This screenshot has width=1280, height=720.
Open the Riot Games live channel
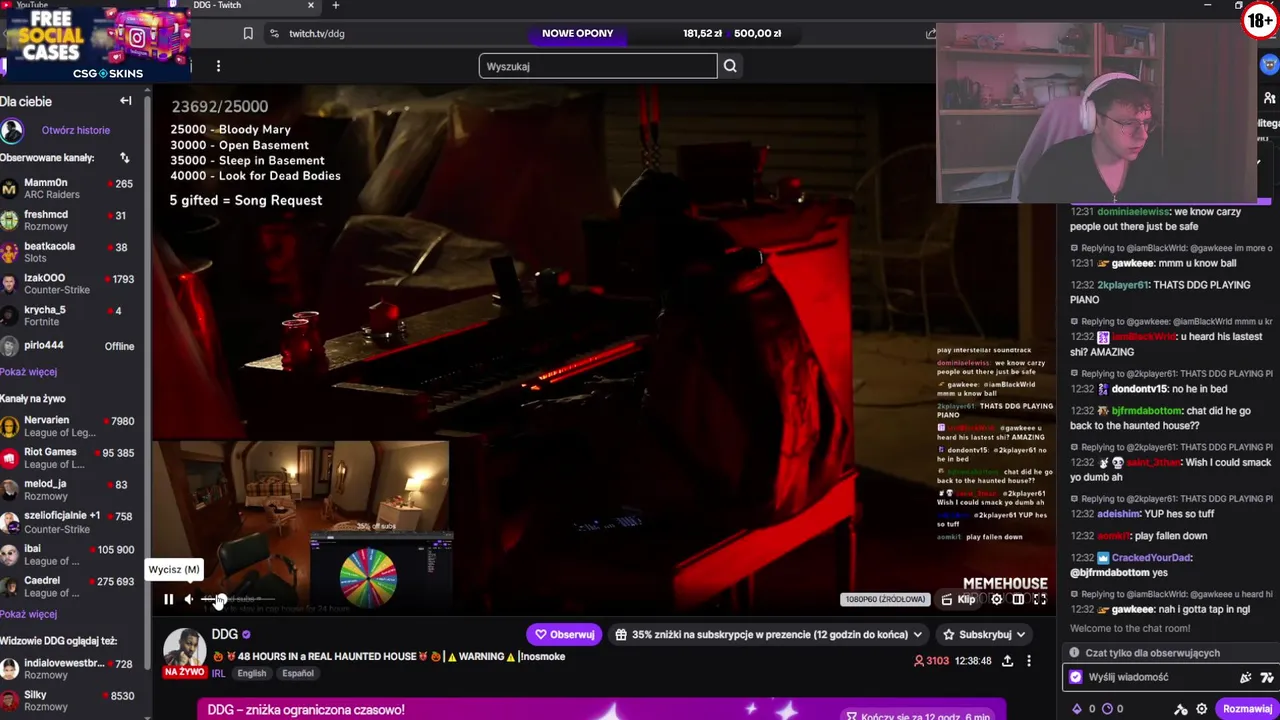[x=70, y=458]
